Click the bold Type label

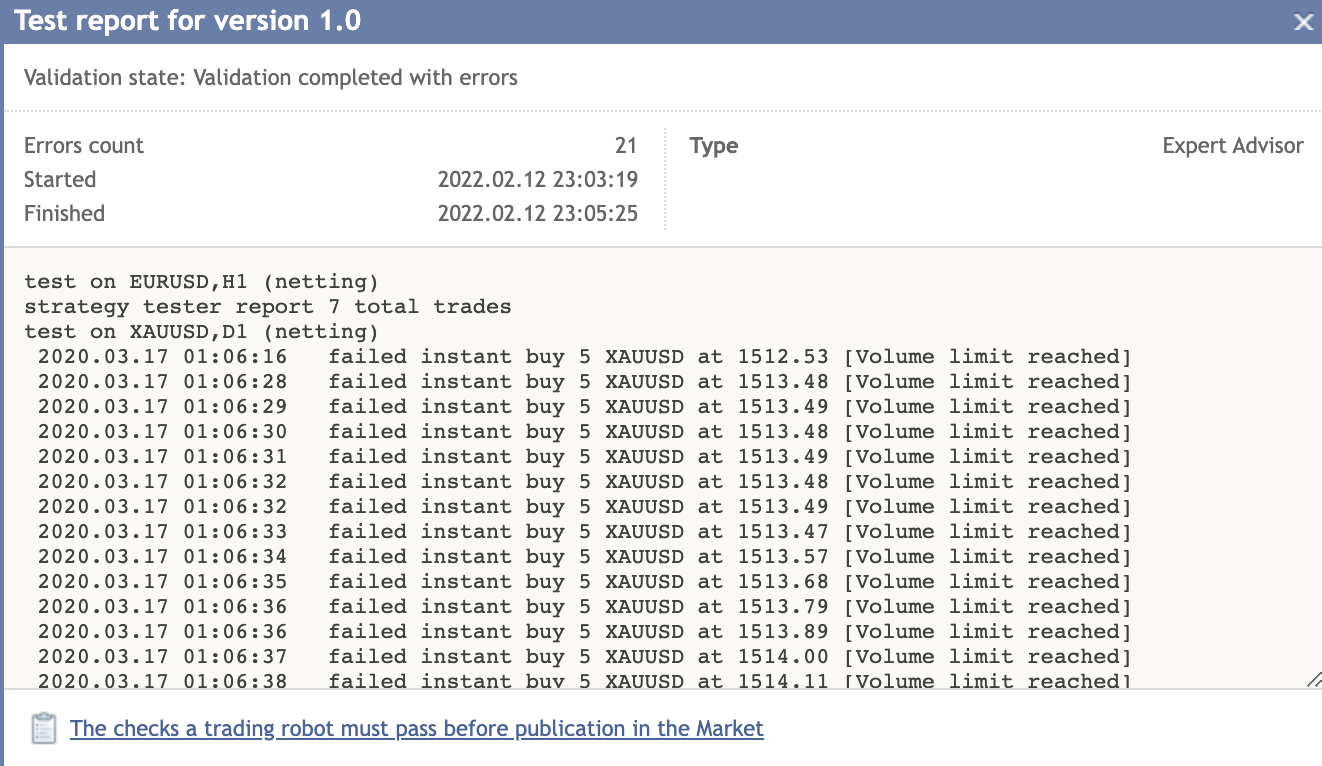[714, 146]
